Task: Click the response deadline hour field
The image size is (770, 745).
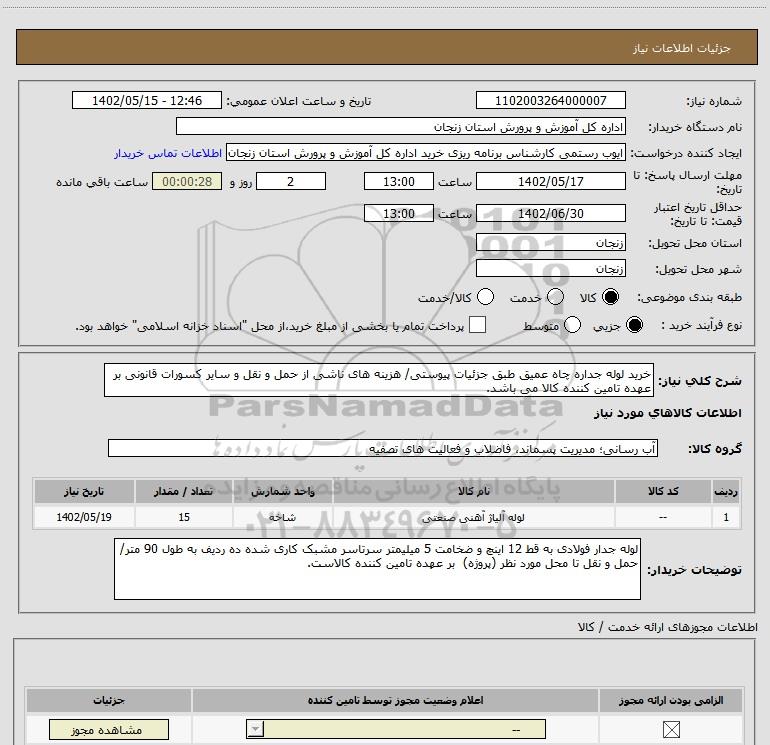Action: click(x=399, y=181)
